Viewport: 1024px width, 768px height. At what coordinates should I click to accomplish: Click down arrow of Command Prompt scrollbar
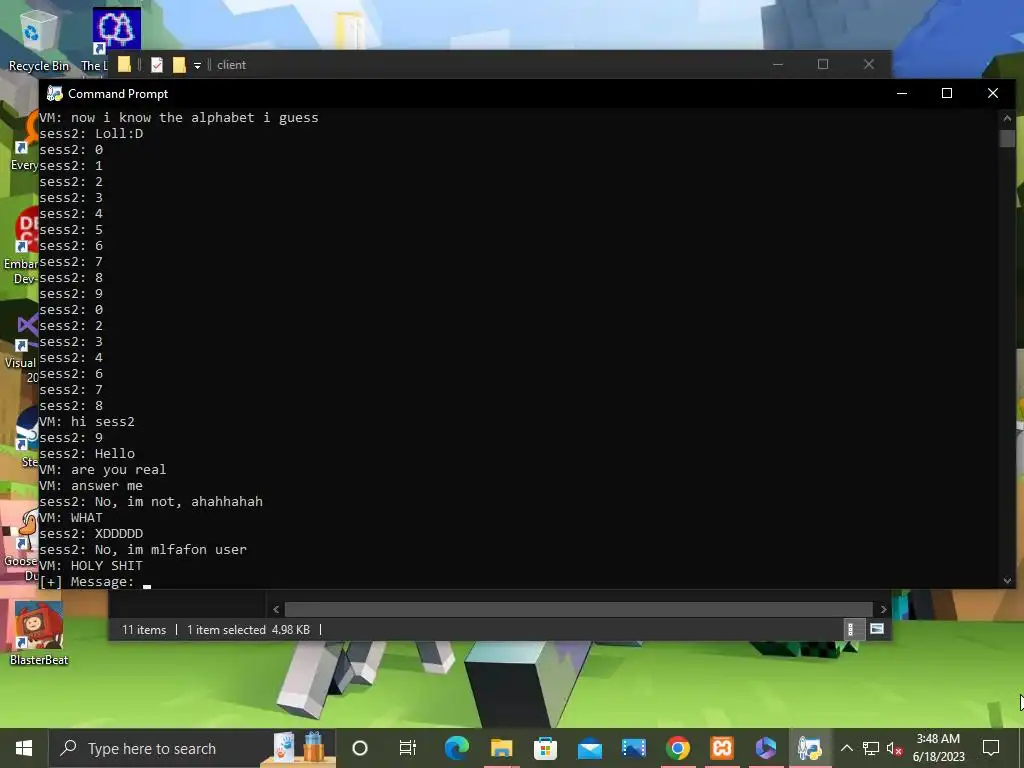click(1007, 581)
